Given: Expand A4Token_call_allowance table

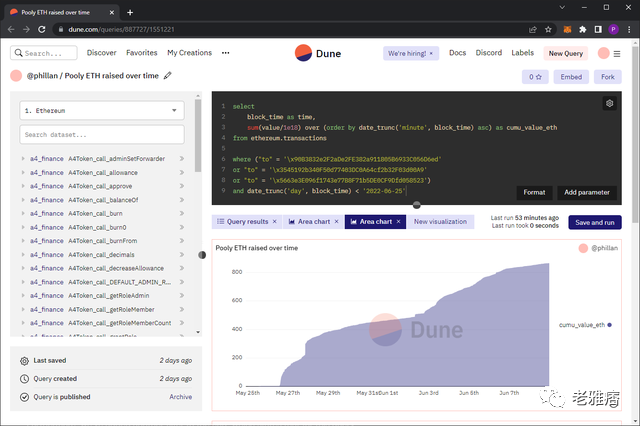Looking at the screenshot, I should pos(23,172).
